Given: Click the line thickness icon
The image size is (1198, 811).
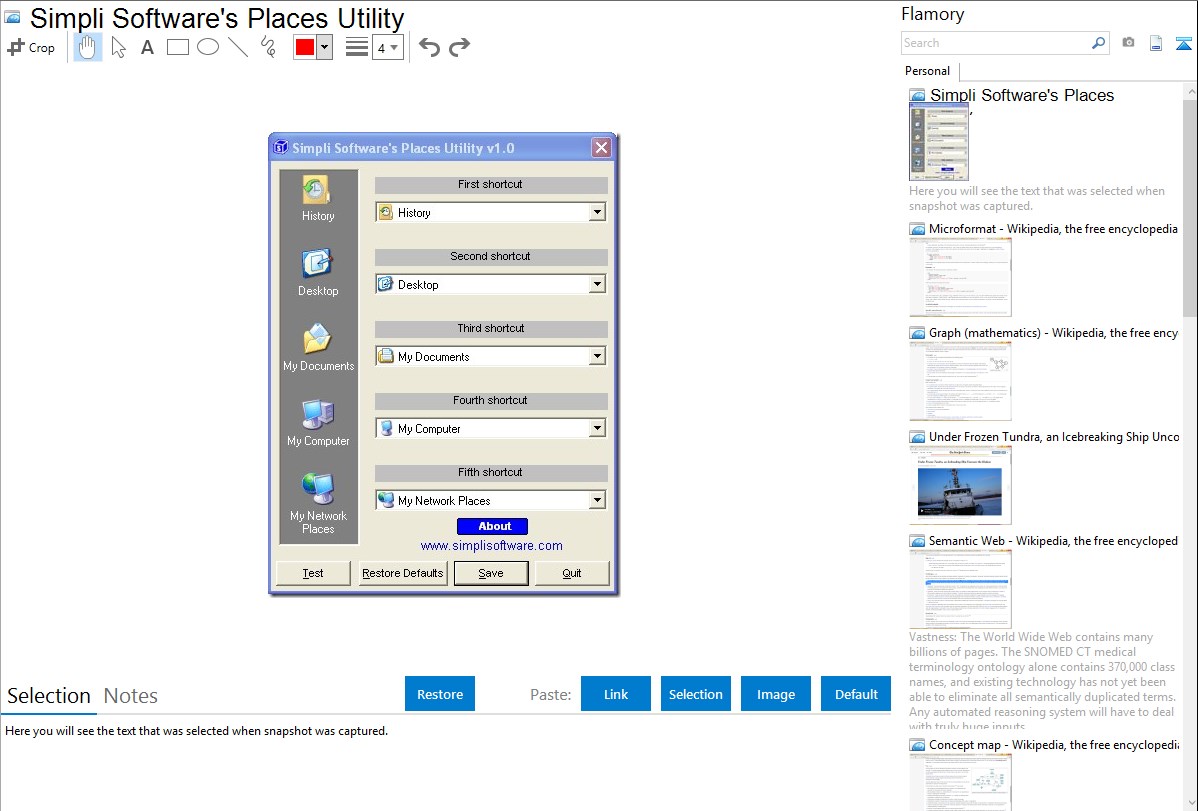Looking at the screenshot, I should [356, 47].
